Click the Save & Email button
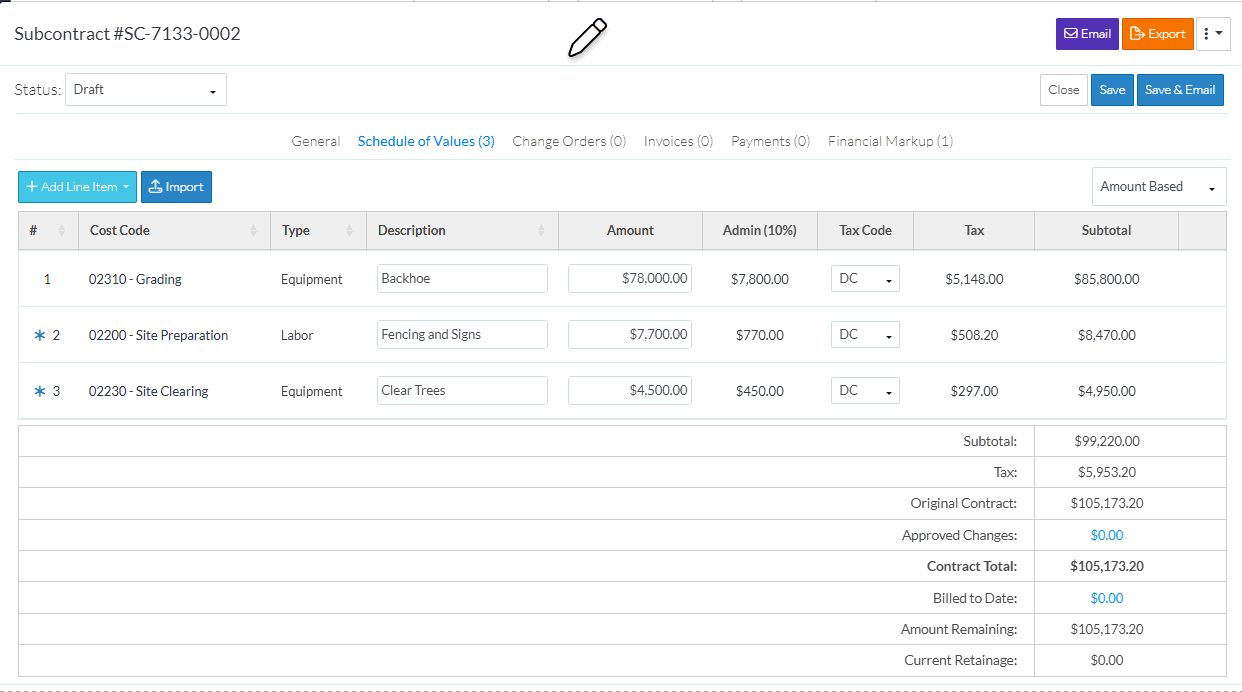This screenshot has height=692, width=1242. tap(1180, 90)
